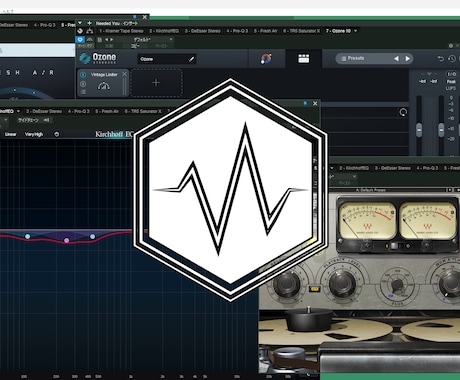Screen dimensions: 460x380
Task: Toggle the pin on the Kirchhoff EQ window
Action: tap(305, 103)
